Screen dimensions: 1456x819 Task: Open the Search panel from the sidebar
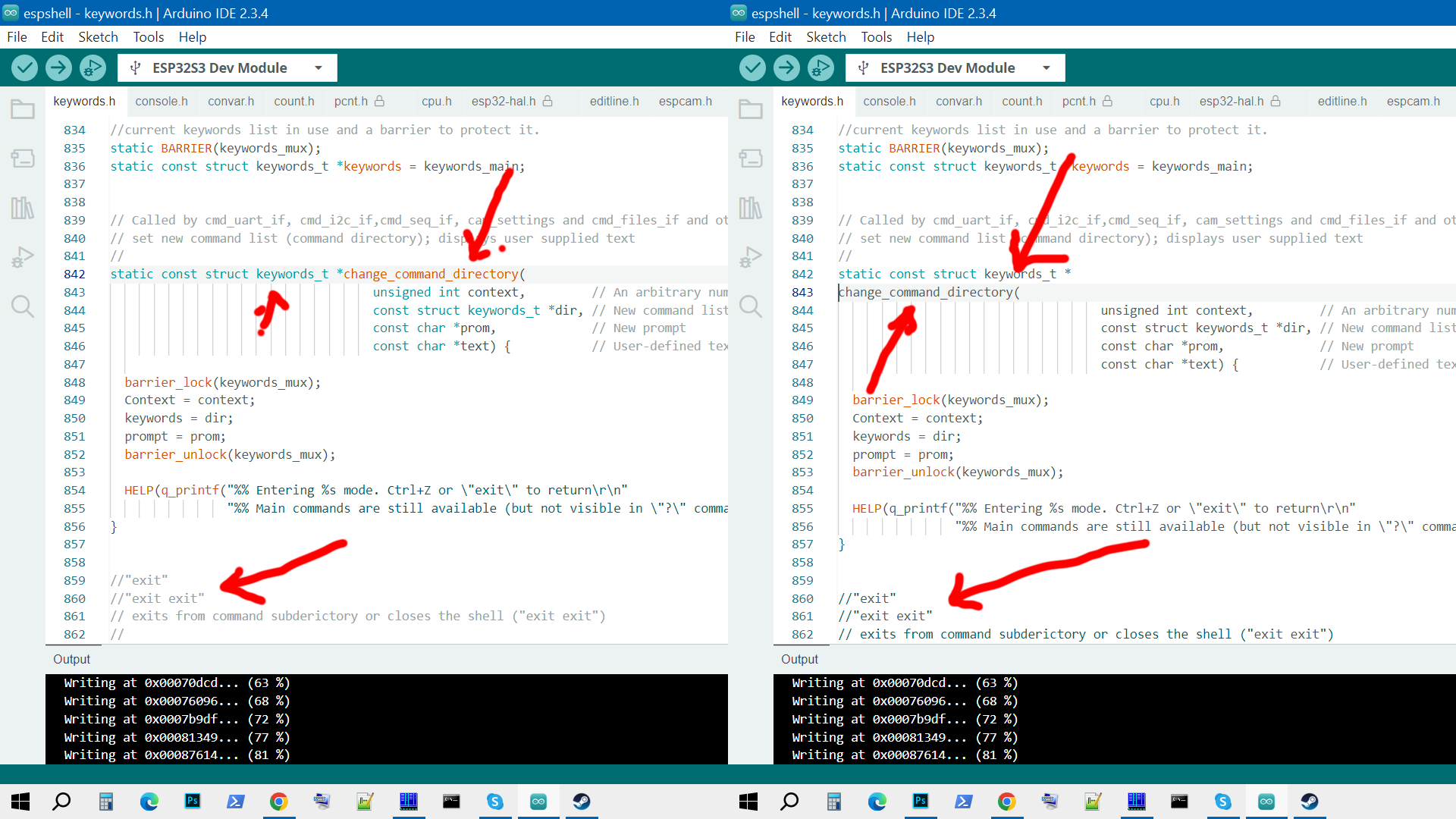click(x=21, y=306)
